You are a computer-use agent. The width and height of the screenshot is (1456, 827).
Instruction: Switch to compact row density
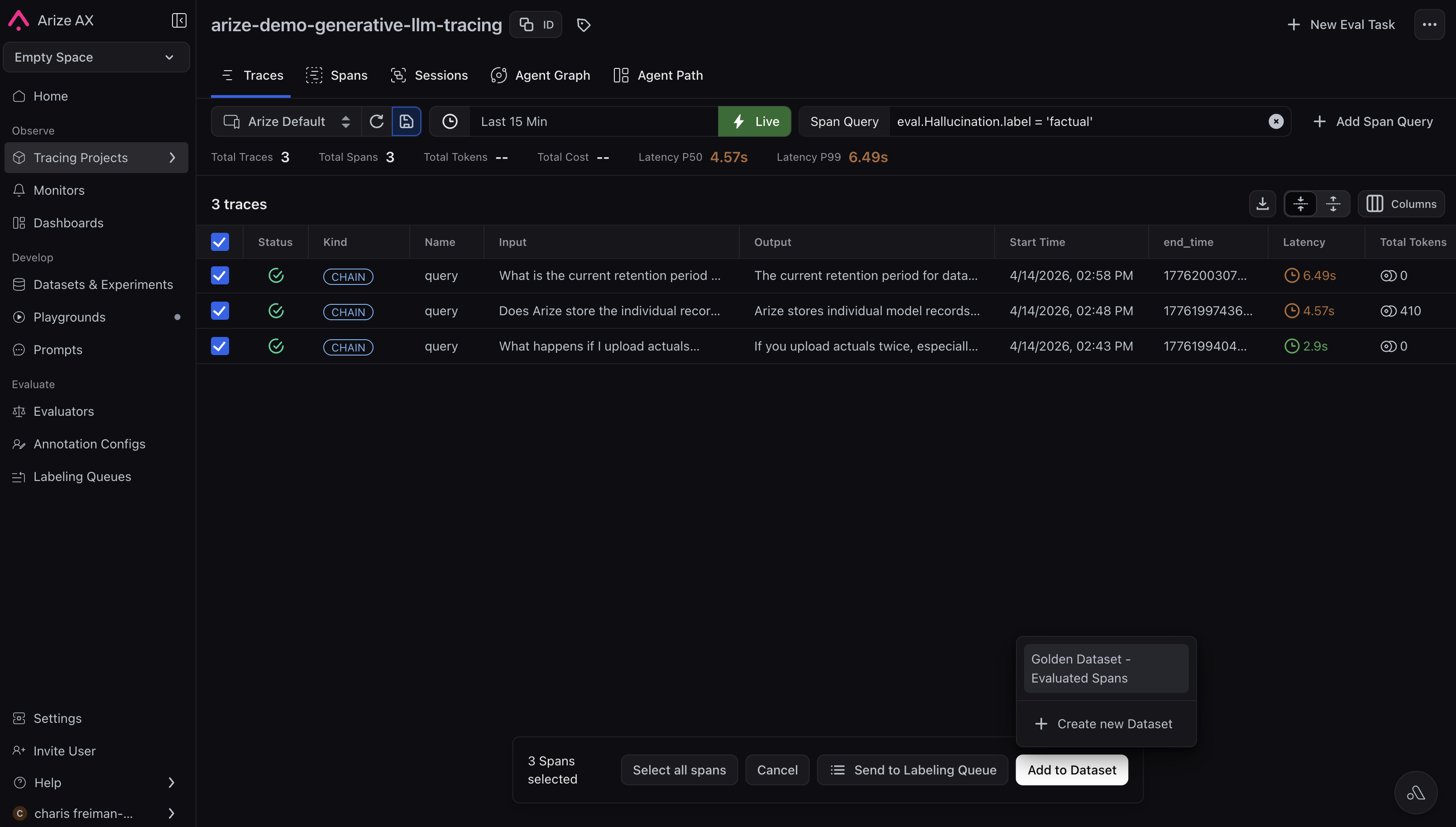click(1300, 204)
